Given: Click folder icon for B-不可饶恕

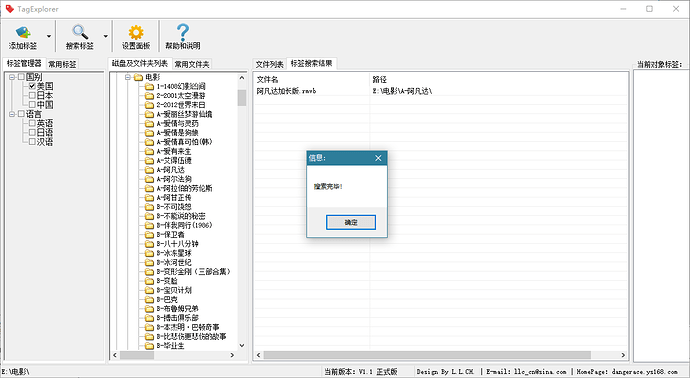Looking at the screenshot, I should [150, 207].
